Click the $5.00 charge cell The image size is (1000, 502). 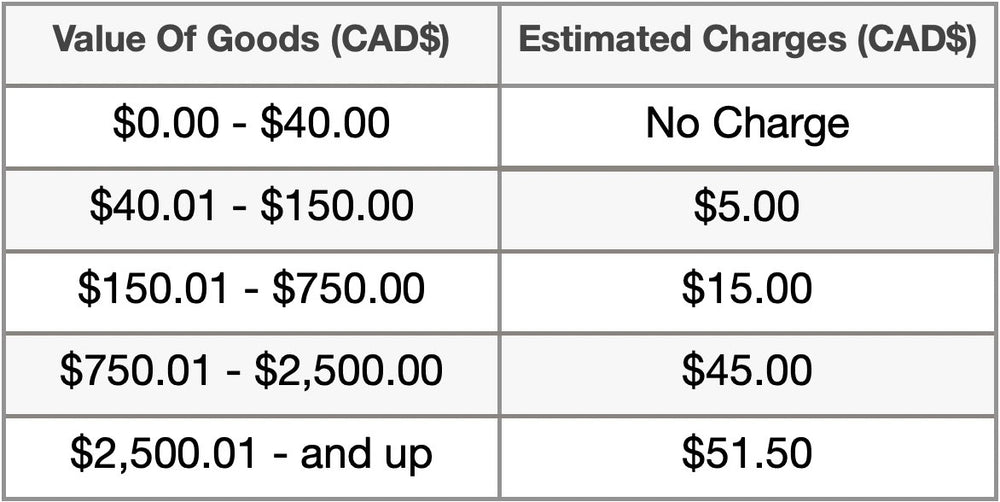[x=748, y=210]
